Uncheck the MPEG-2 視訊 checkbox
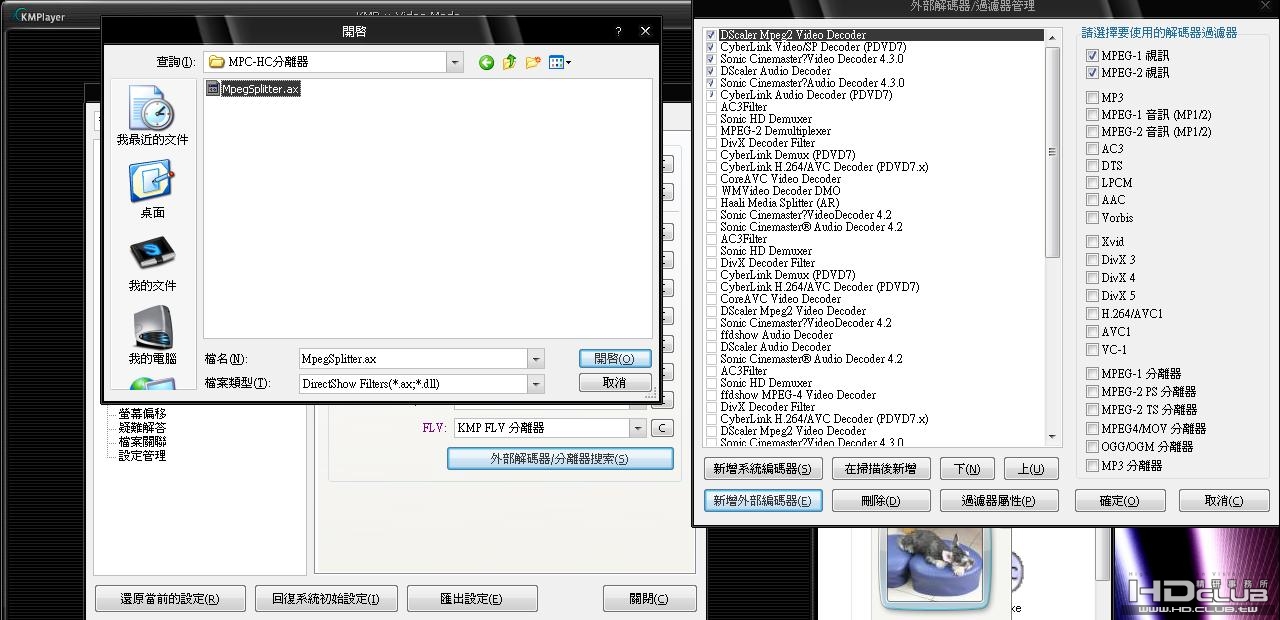Viewport: 1280px width, 620px height. tap(1093, 73)
